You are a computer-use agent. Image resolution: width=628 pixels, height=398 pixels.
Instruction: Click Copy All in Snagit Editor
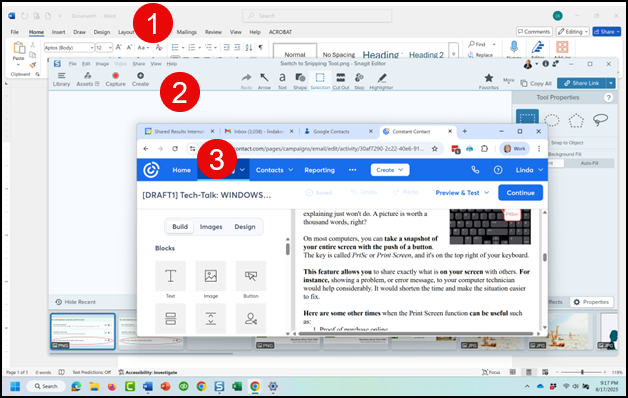pos(536,83)
